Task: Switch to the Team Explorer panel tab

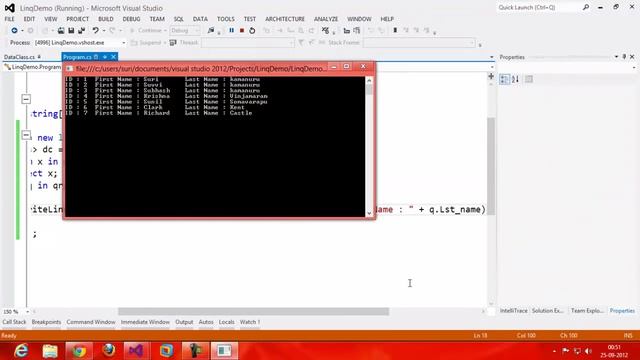Action: point(587,311)
